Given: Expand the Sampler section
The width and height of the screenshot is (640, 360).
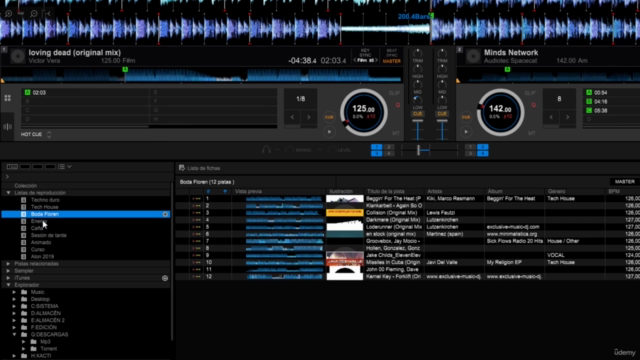Looking at the screenshot, I should tap(9, 271).
